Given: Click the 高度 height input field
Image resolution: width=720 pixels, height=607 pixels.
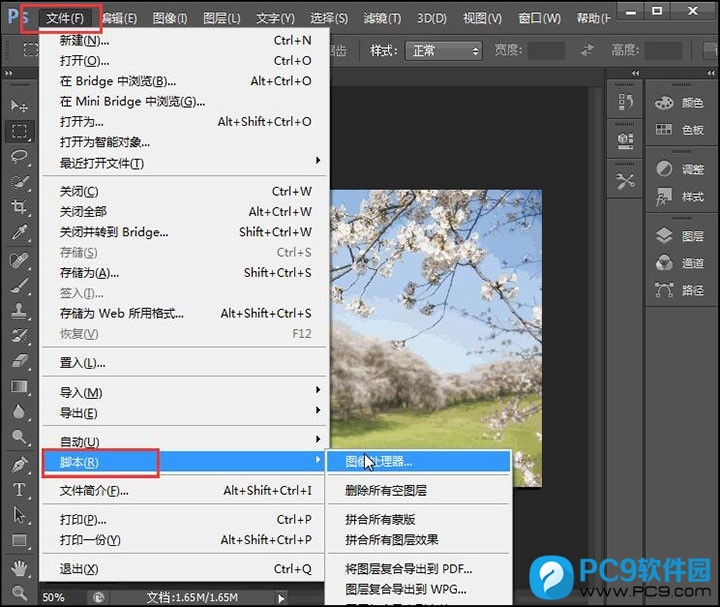Looking at the screenshot, I should (664, 51).
